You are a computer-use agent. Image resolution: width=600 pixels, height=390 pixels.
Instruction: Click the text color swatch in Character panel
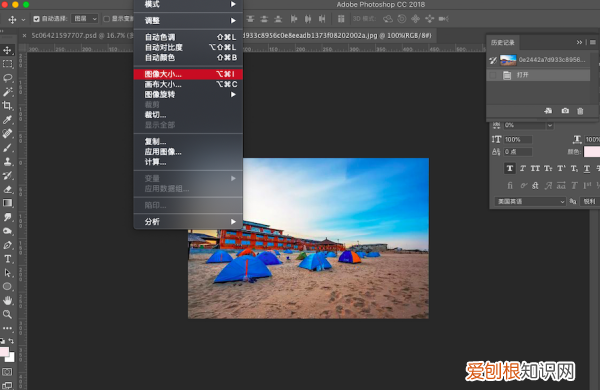[592, 152]
